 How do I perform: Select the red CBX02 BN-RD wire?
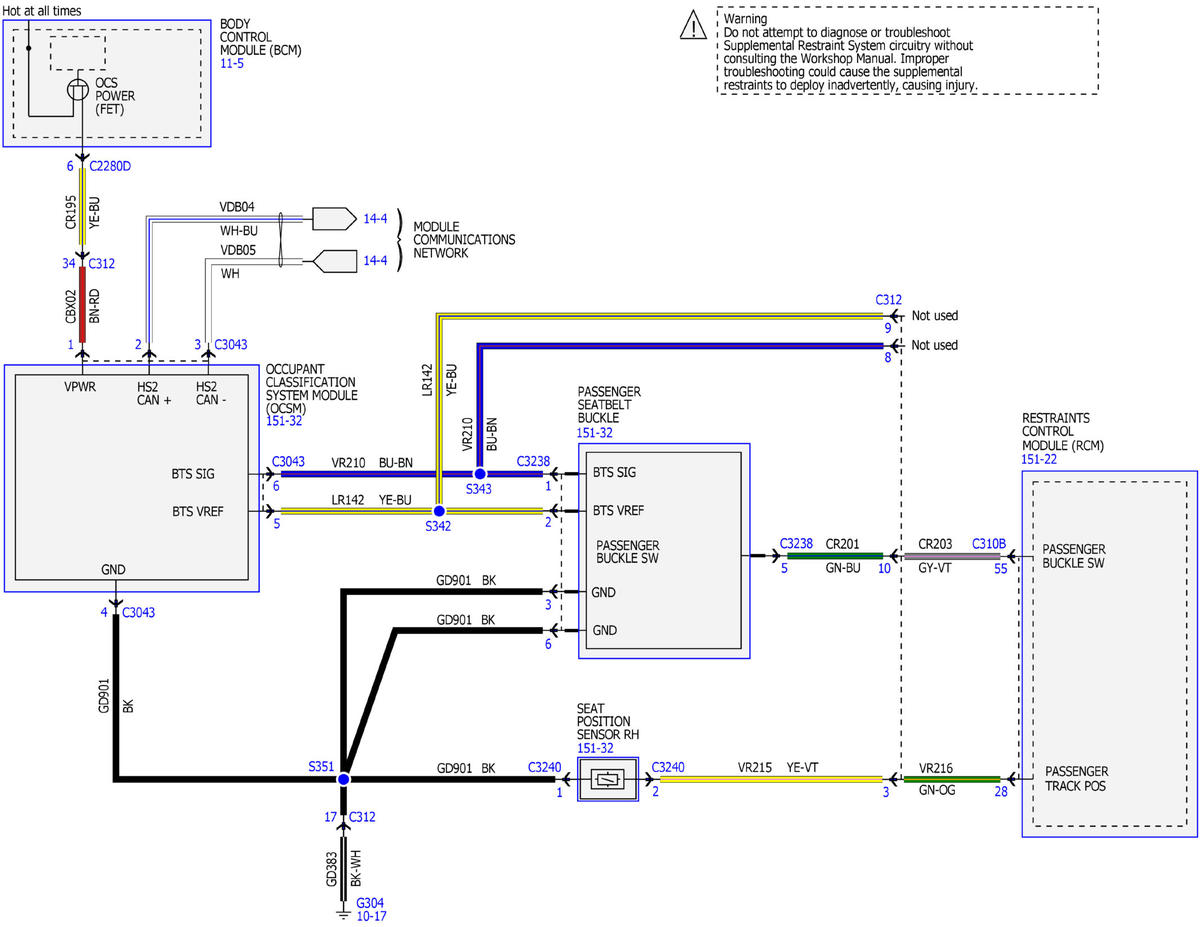82,311
